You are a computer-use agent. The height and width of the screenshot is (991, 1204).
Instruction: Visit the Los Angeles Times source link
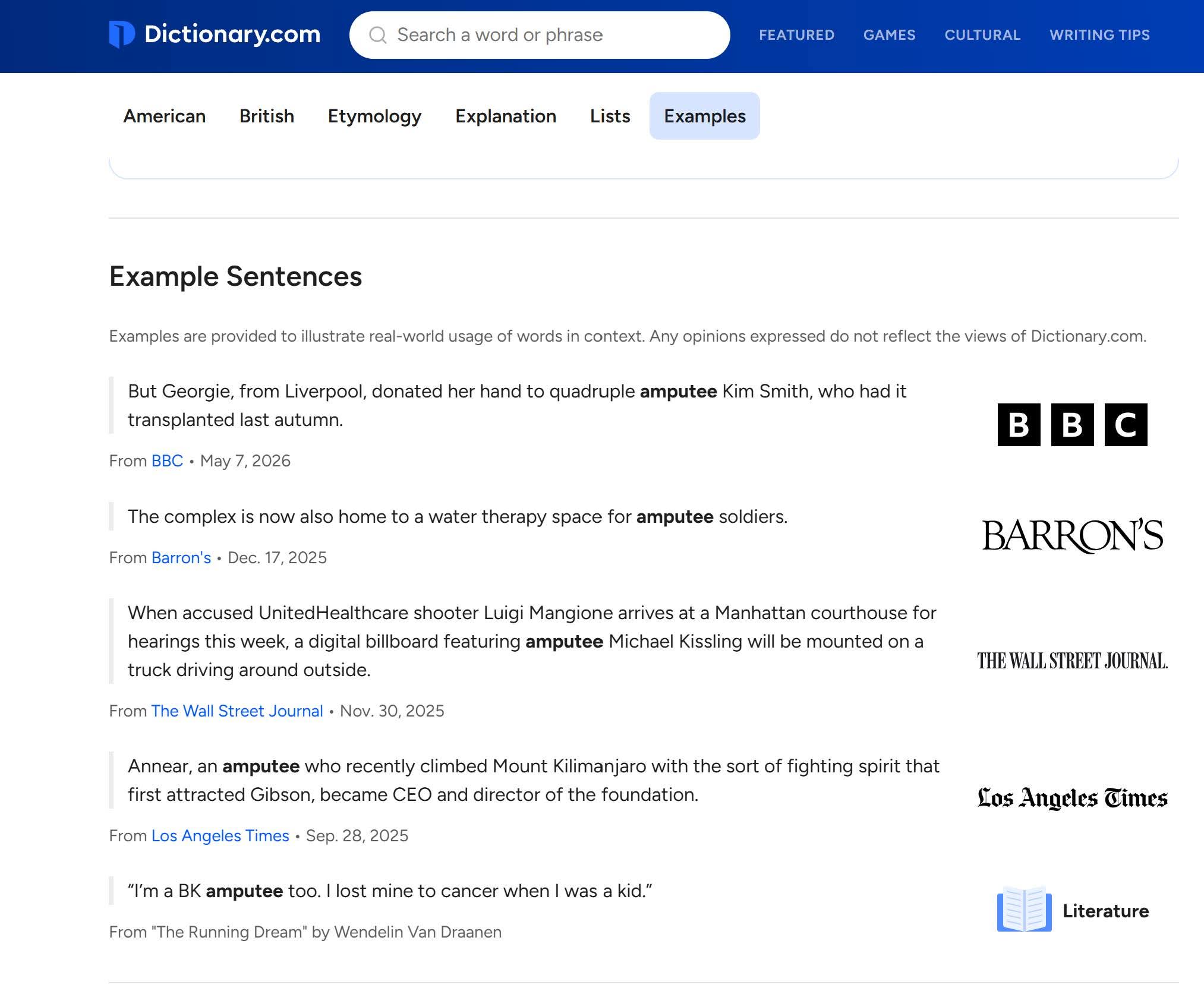click(220, 836)
